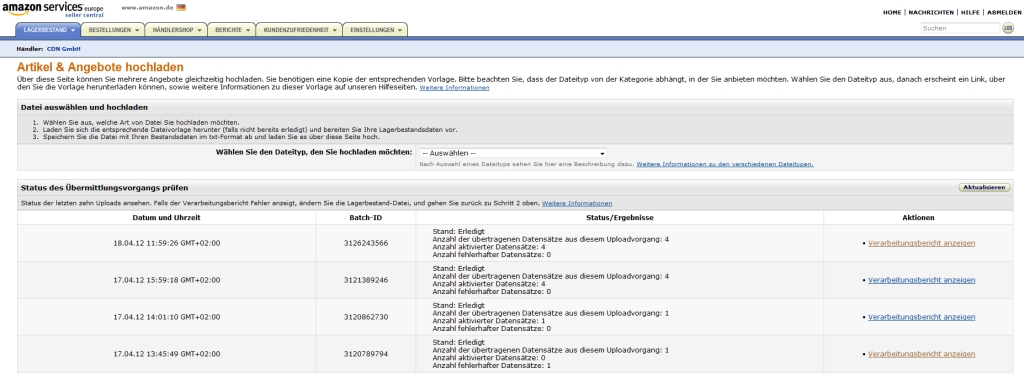
Task: Open the Berichte tab
Action: 232,29
